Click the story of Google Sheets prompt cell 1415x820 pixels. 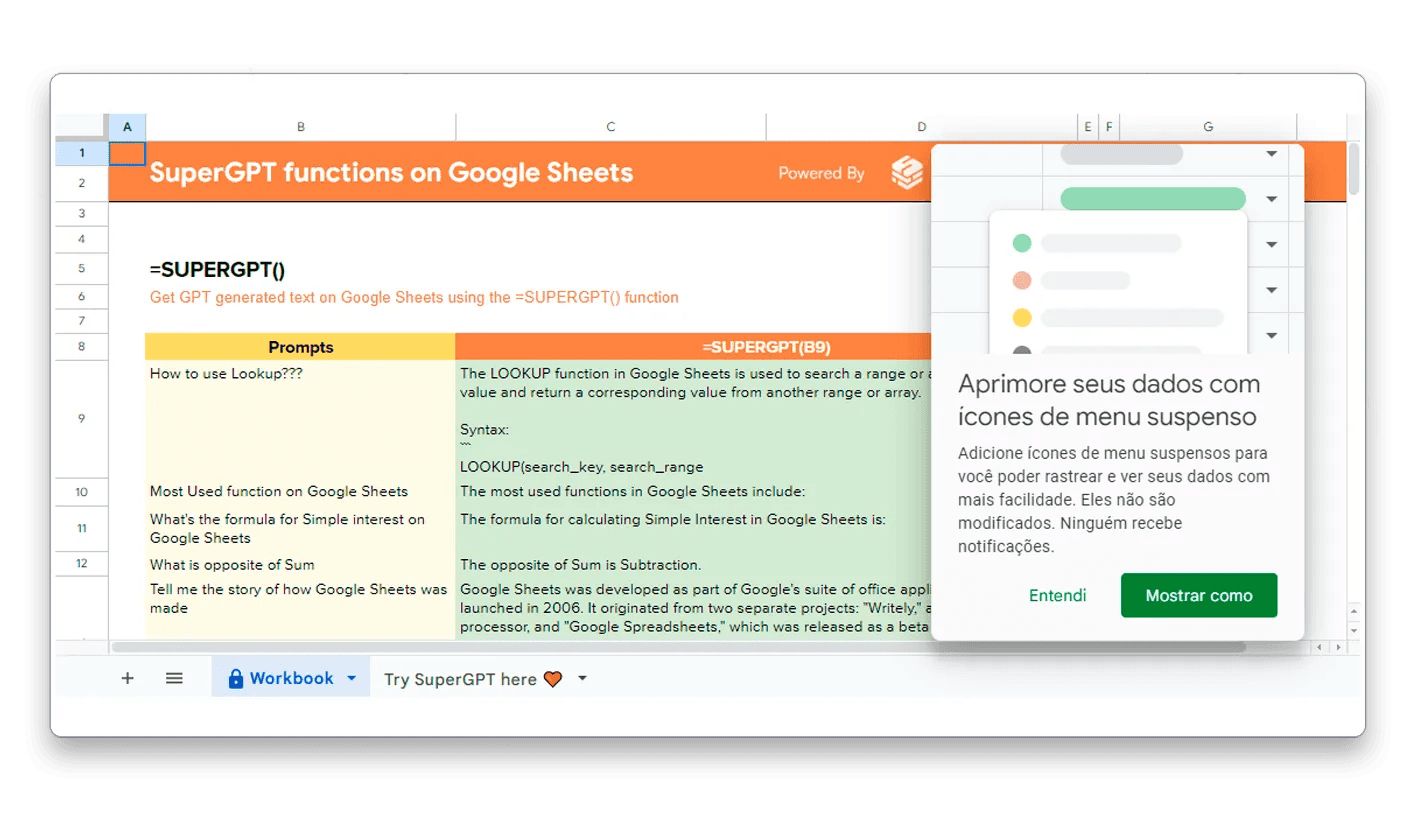[x=300, y=608]
